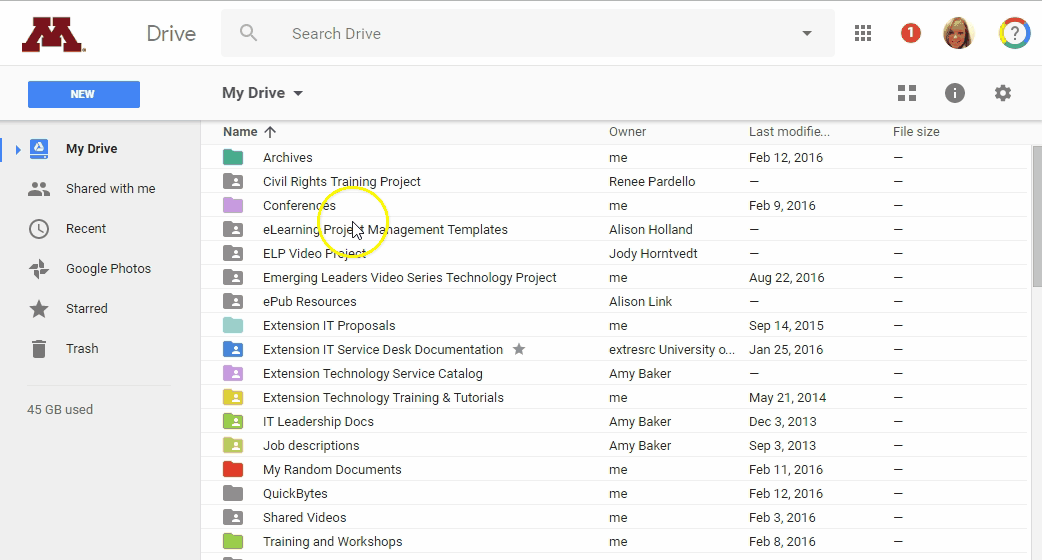Click the search magnifier icon
The image size is (1042, 560).
point(249,33)
